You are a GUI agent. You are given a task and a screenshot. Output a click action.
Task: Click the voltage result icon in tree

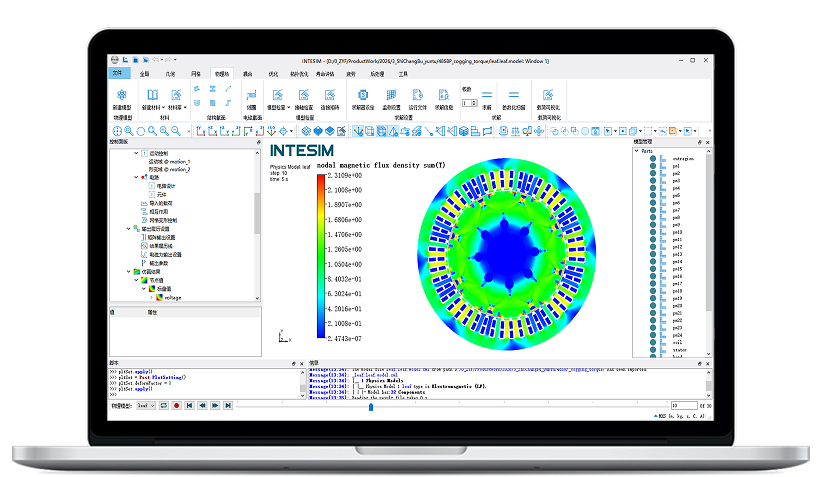point(159,297)
